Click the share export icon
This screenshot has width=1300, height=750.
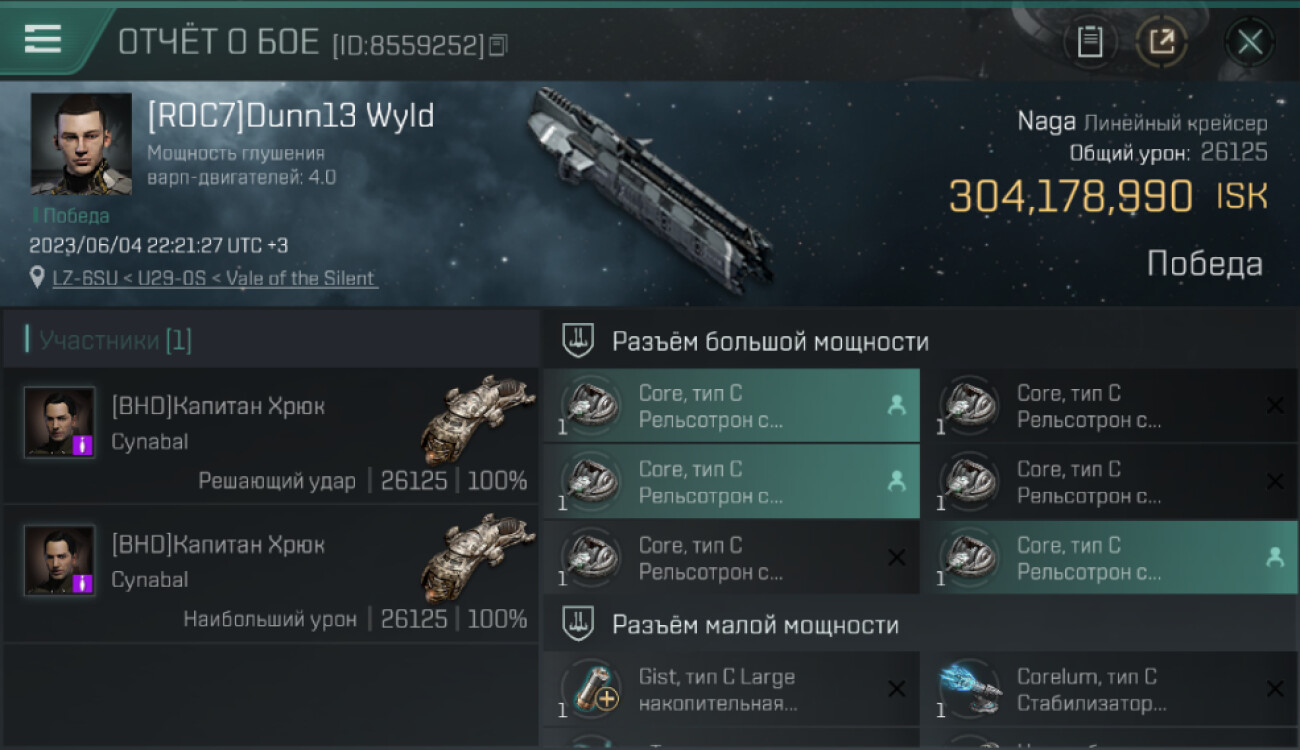1161,42
